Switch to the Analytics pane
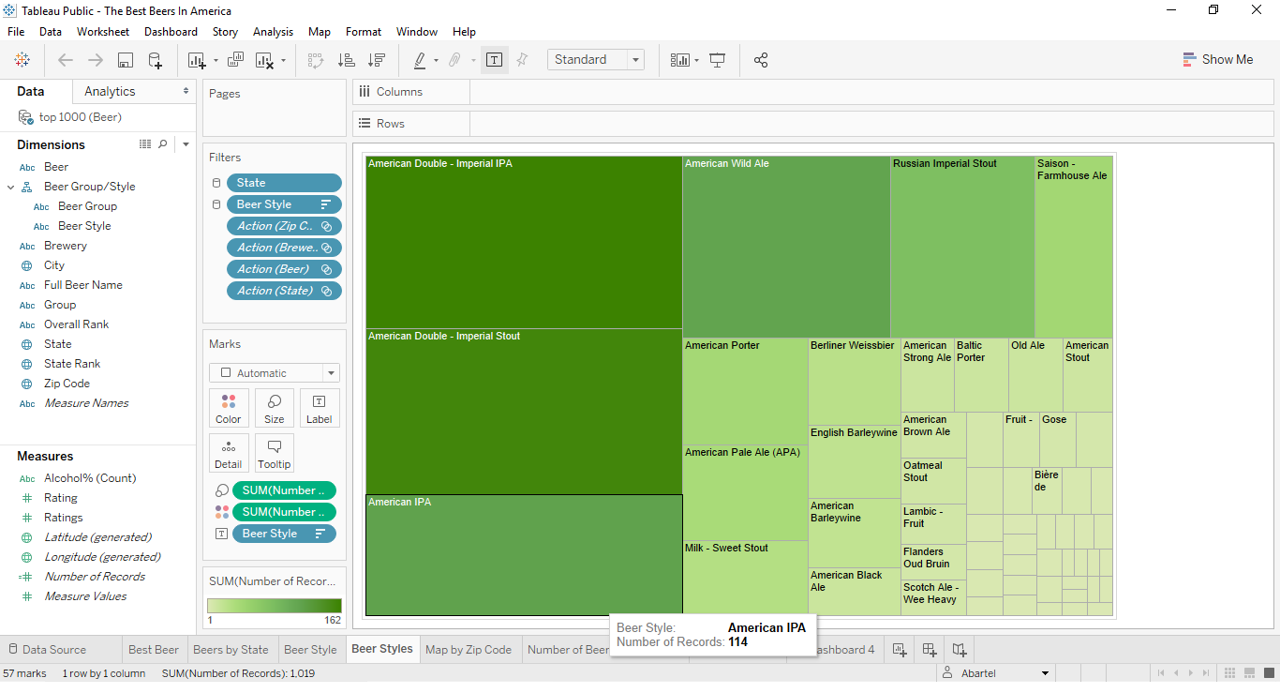 click(x=110, y=91)
